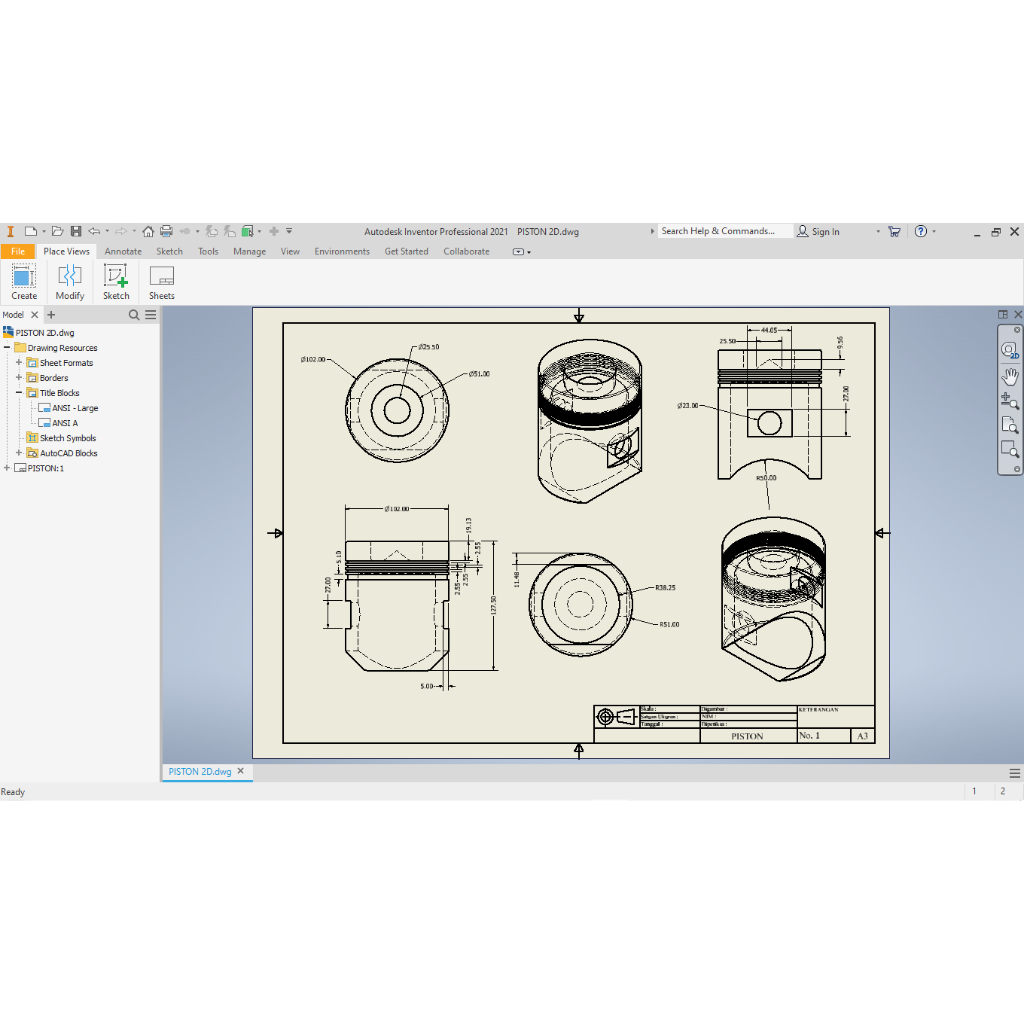Expand the PISTON:1 sheet node
The height and width of the screenshot is (1024, 1024).
(7, 468)
